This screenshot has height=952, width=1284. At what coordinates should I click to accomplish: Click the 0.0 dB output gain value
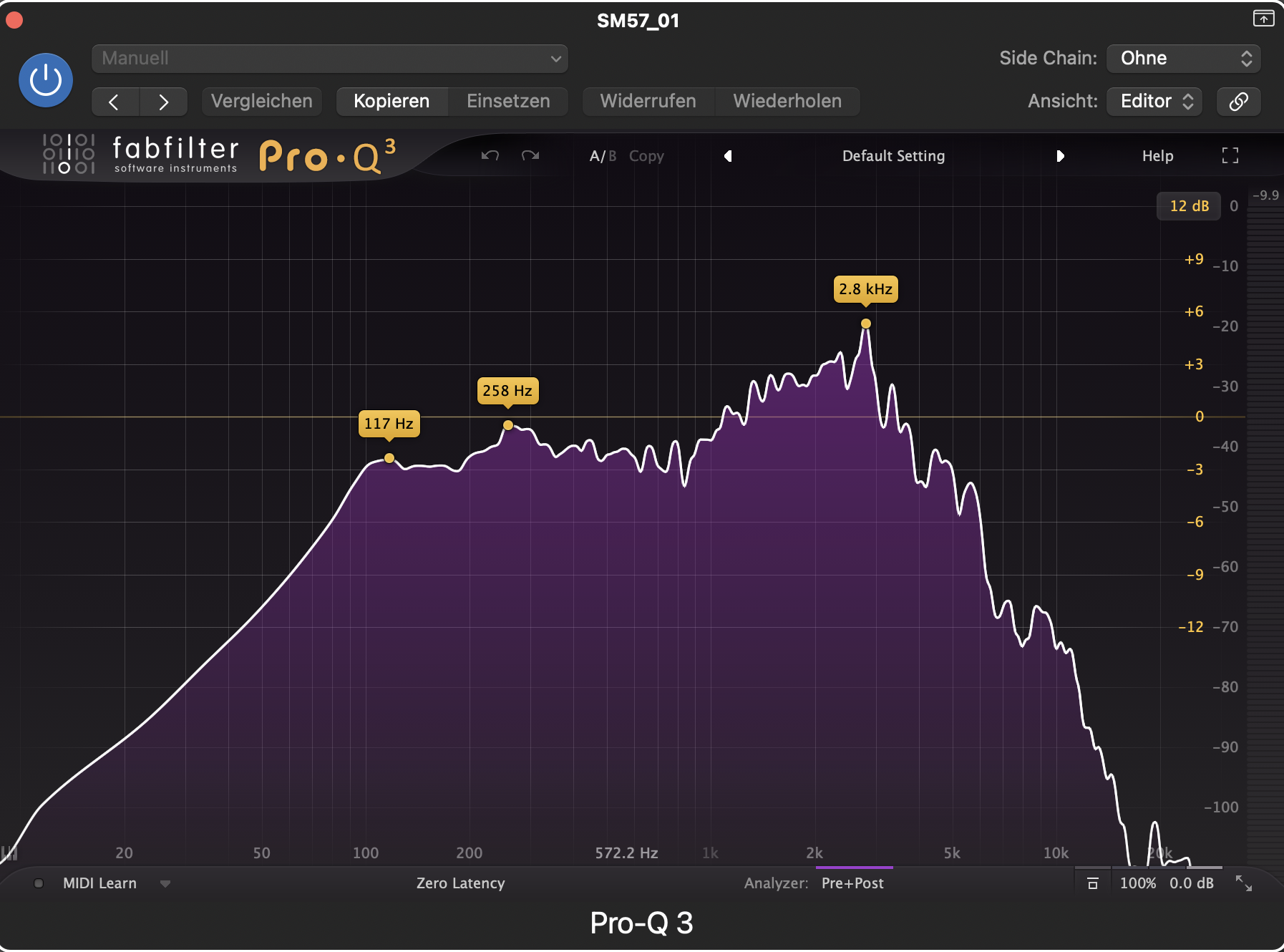pos(1192,883)
